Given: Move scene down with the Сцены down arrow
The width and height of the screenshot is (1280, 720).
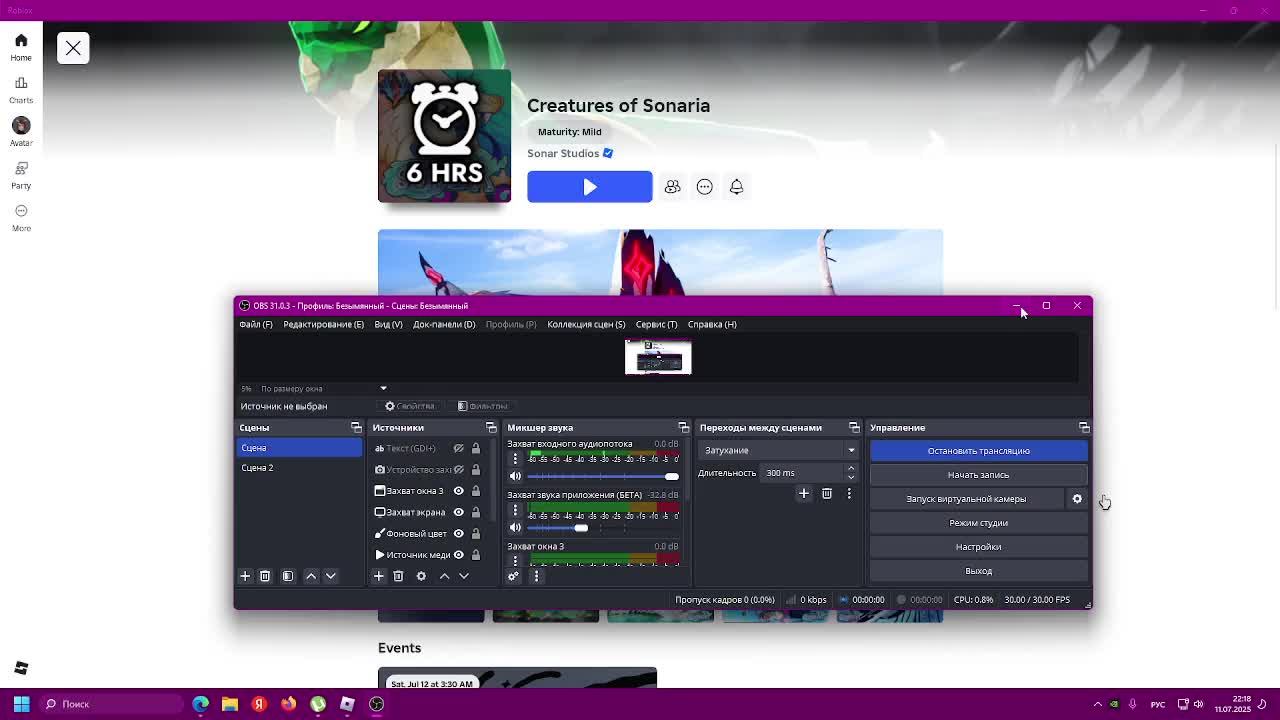Looking at the screenshot, I should 330,576.
